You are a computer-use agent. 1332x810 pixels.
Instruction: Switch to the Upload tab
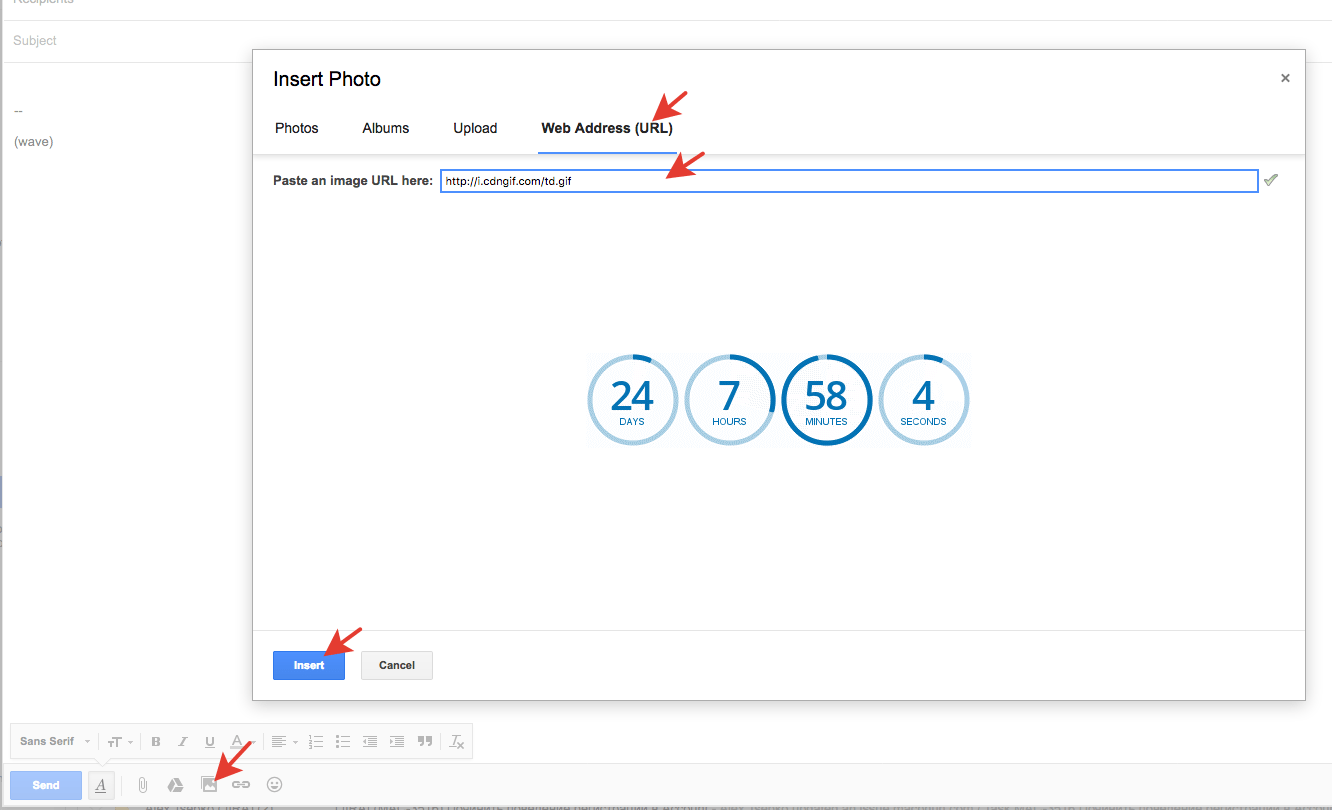click(475, 128)
